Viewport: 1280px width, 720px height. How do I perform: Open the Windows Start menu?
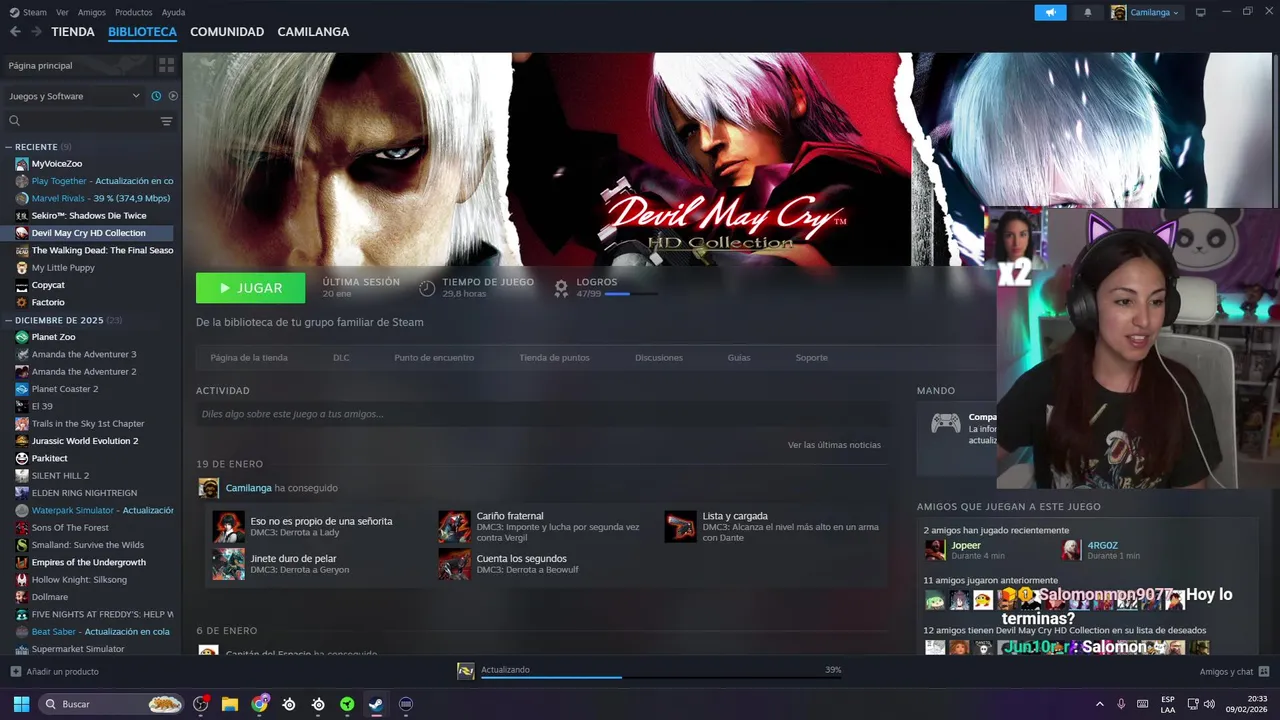[x=21, y=704]
